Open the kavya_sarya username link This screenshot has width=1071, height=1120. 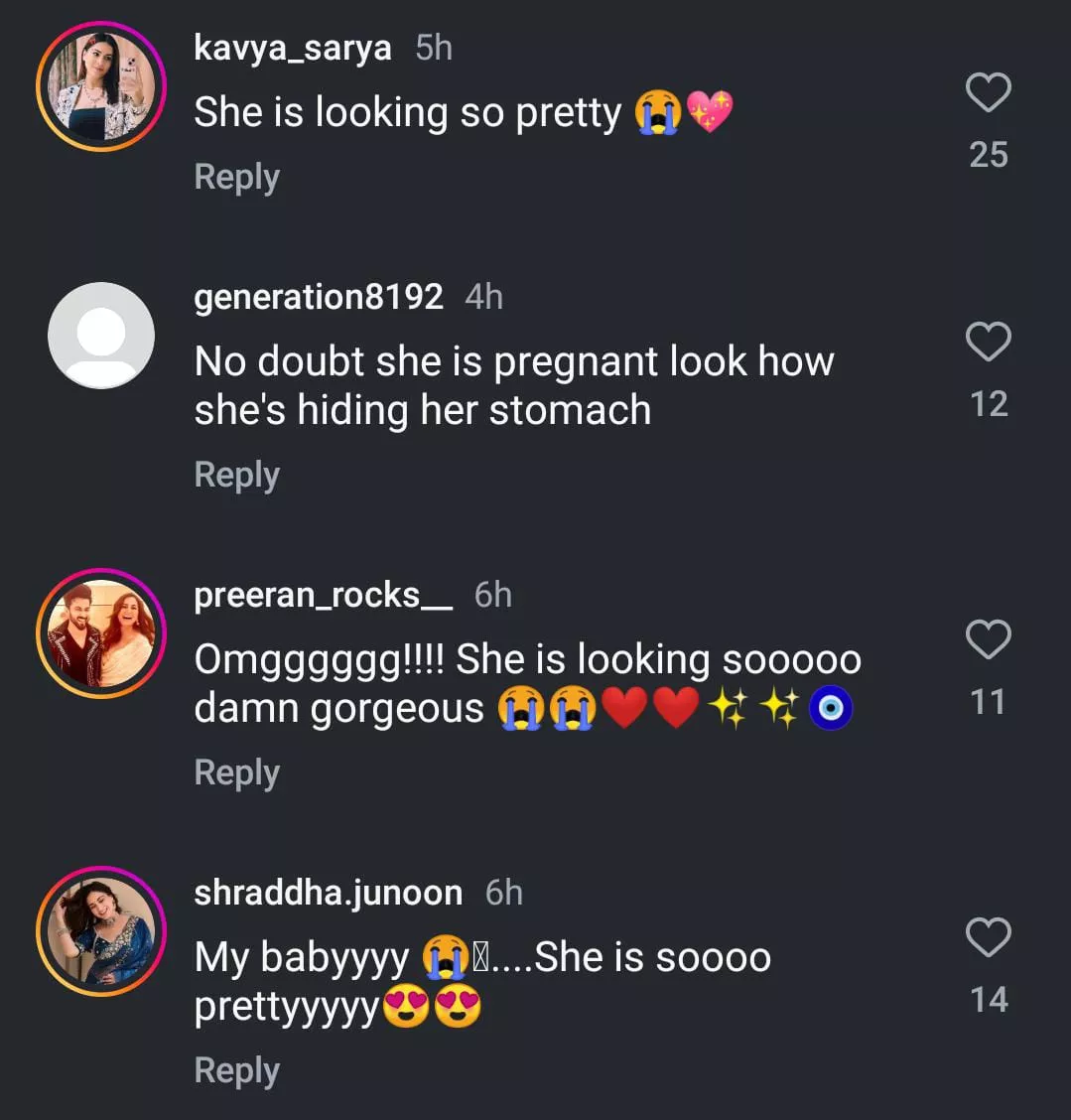click(292, 48)
